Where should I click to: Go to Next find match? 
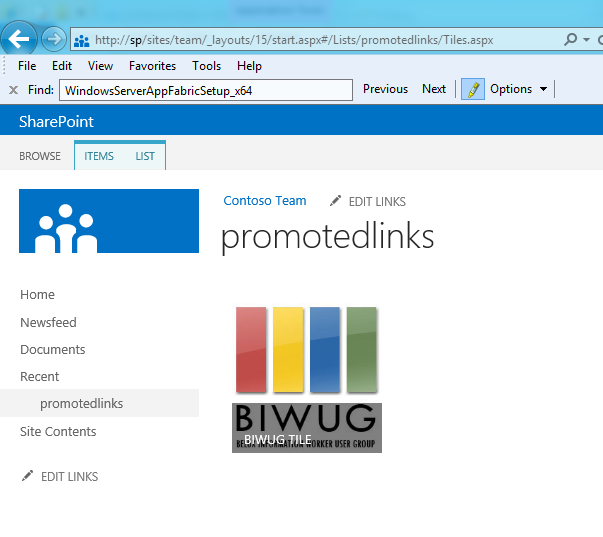click(434, 89)
